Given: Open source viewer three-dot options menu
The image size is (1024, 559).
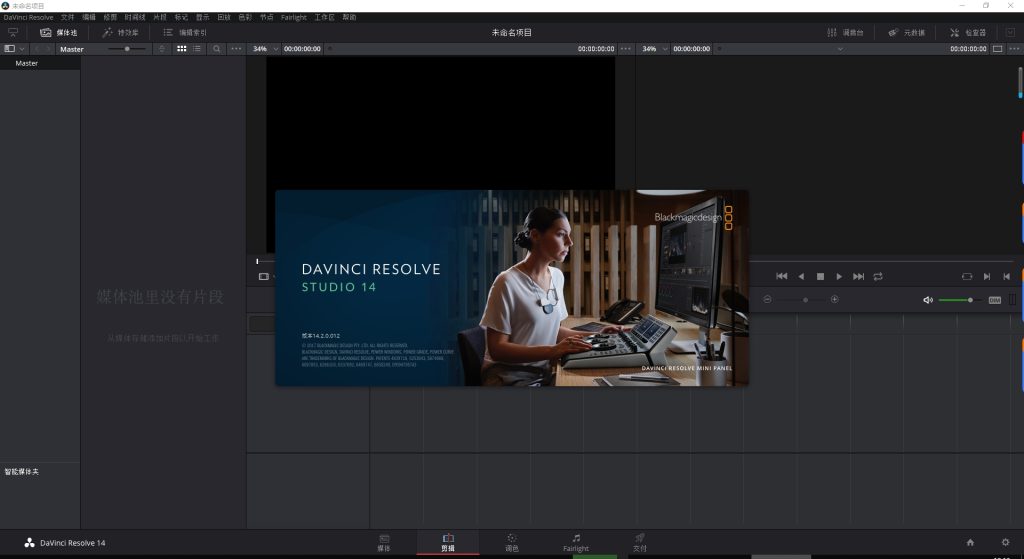Looking at the screenshot, I should click(x=626, y=49).
